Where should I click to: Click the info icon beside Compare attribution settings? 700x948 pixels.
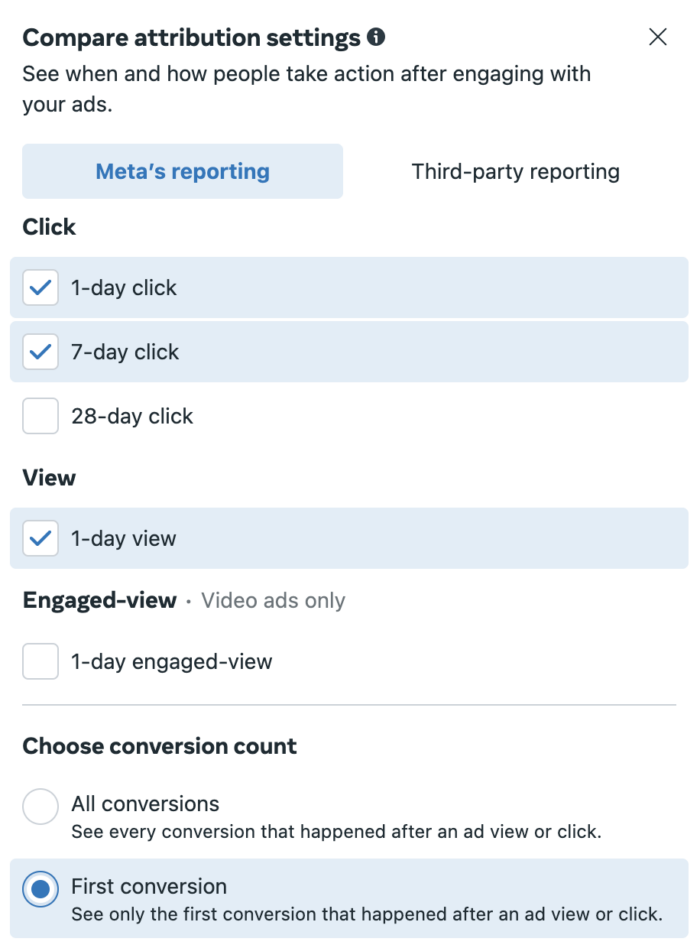tap(376, 38)
